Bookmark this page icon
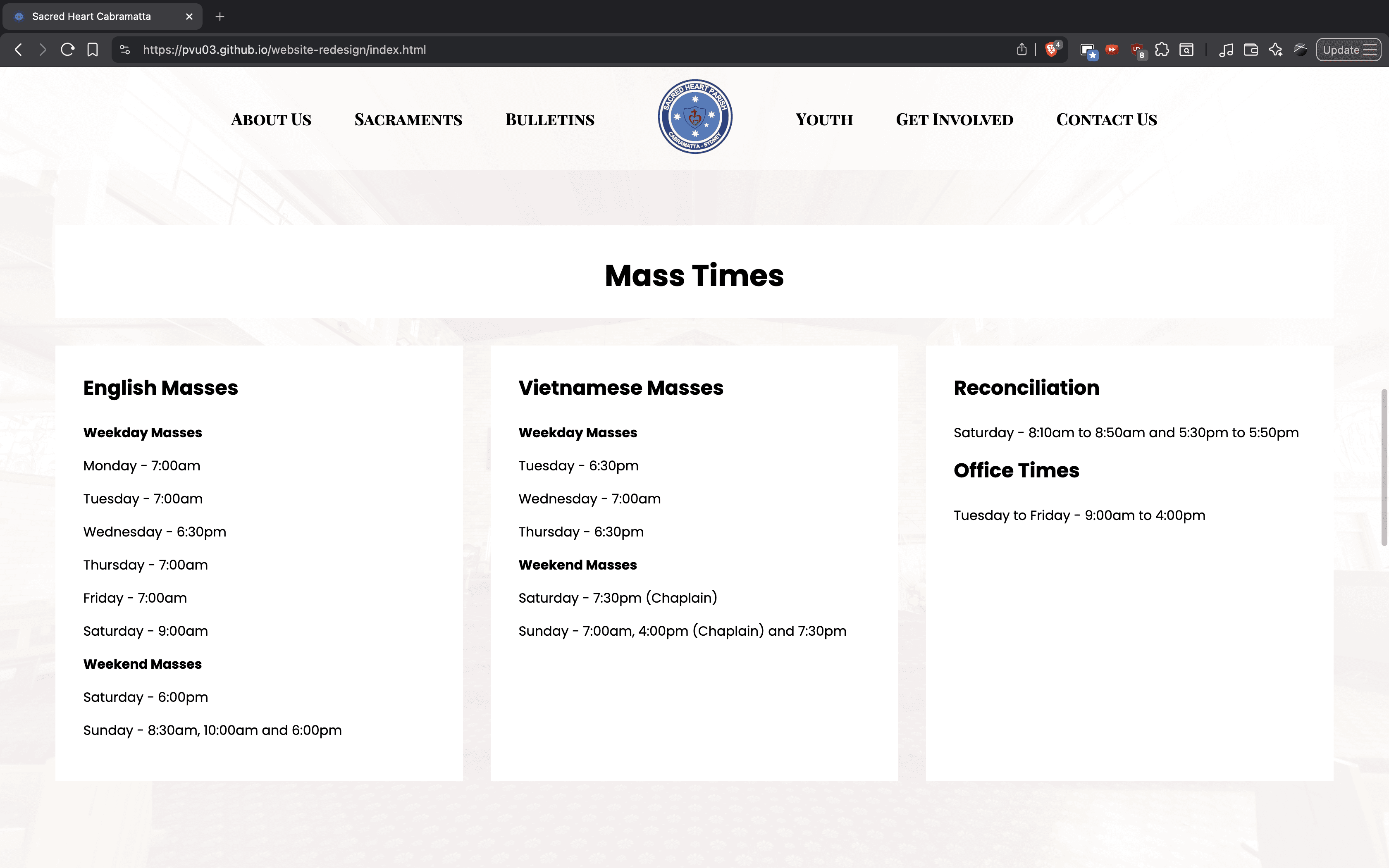1389x868 pixels. (x=93, y=50)
